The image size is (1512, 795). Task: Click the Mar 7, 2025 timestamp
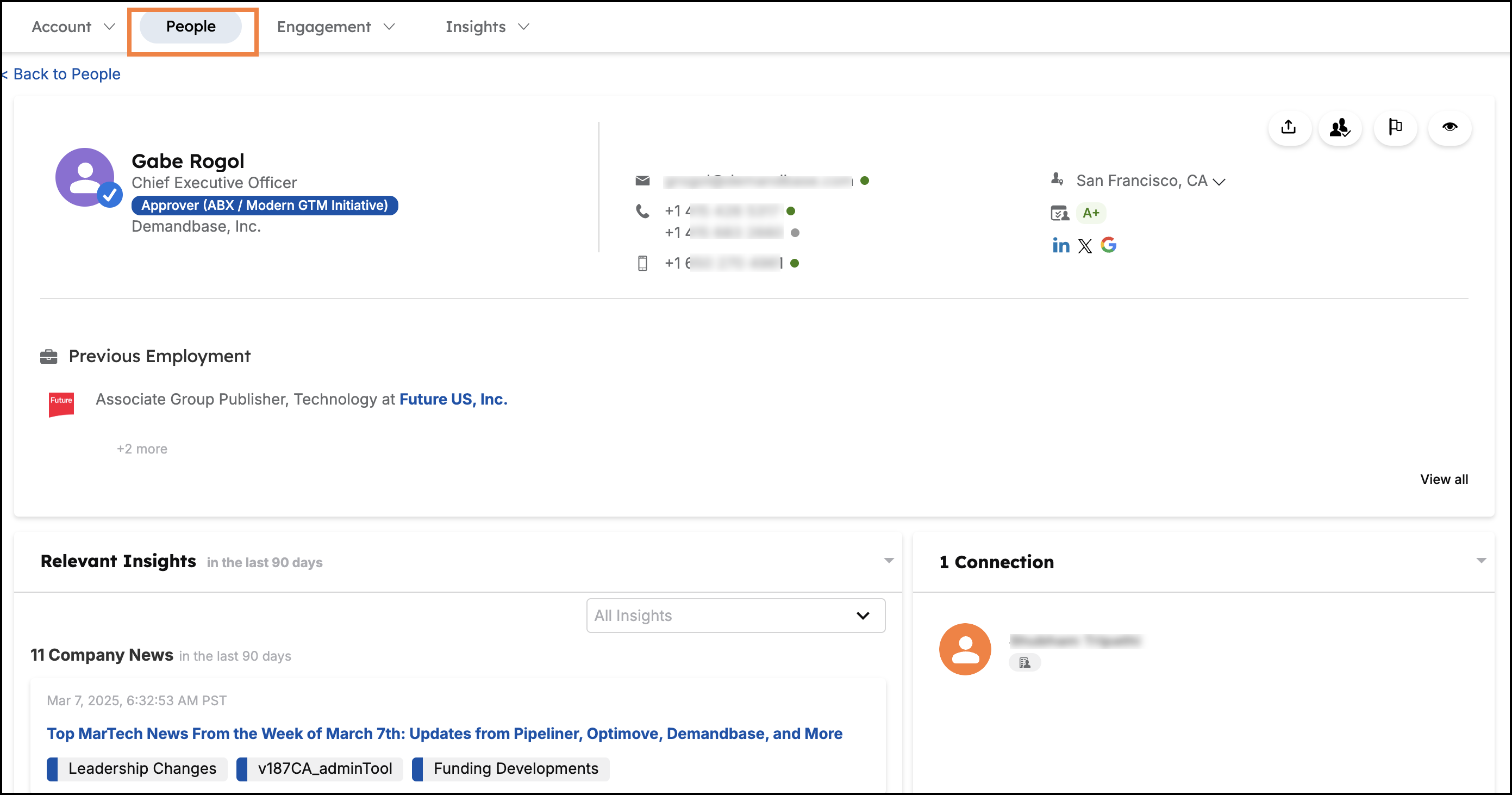tap(137, 701)
